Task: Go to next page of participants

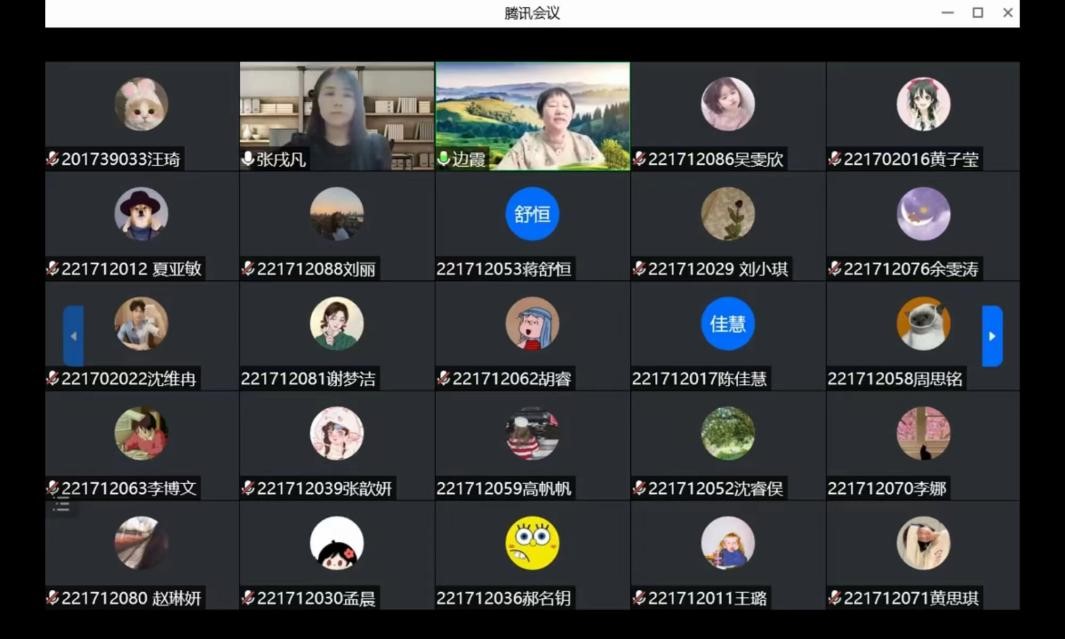Action: (992, 336)
